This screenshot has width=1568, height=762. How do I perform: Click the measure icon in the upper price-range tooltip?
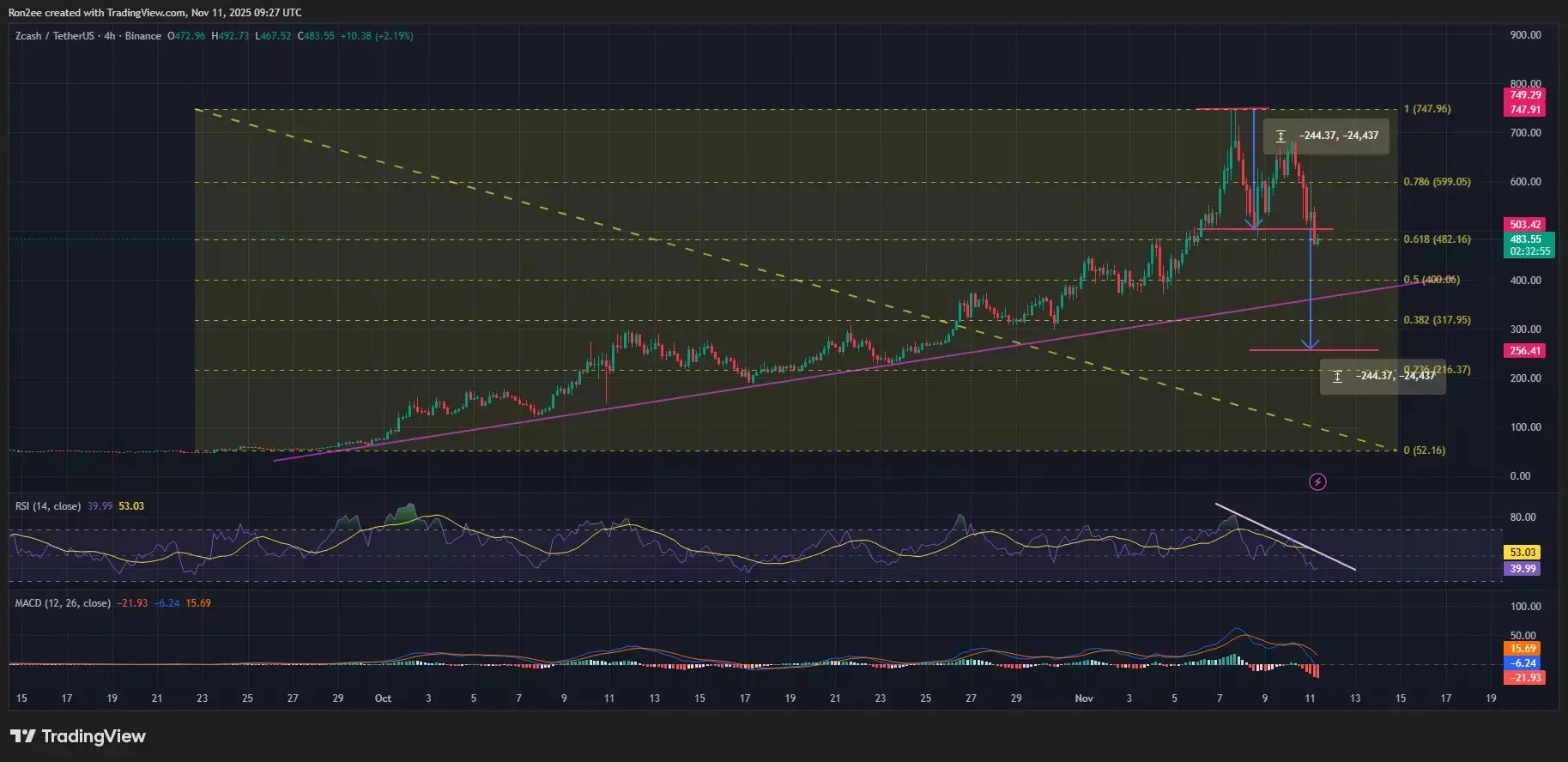click(x=1280, y=136)
